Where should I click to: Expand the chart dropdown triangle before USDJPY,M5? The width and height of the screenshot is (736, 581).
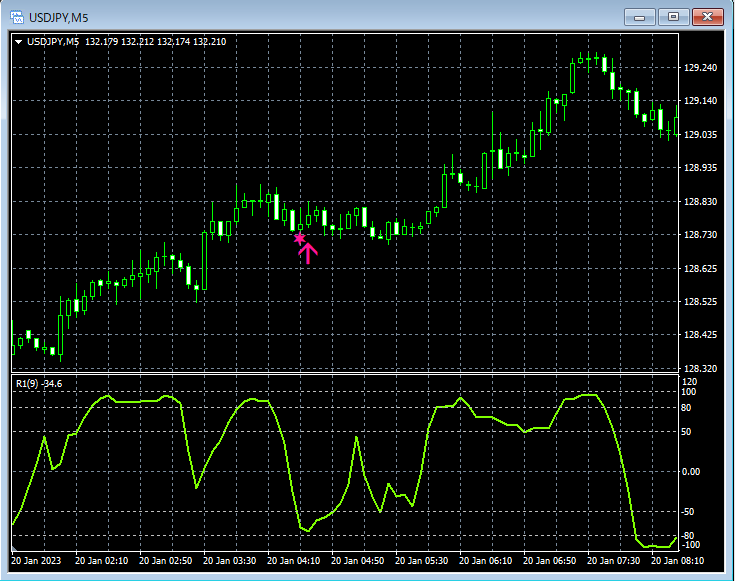(19, 42)
